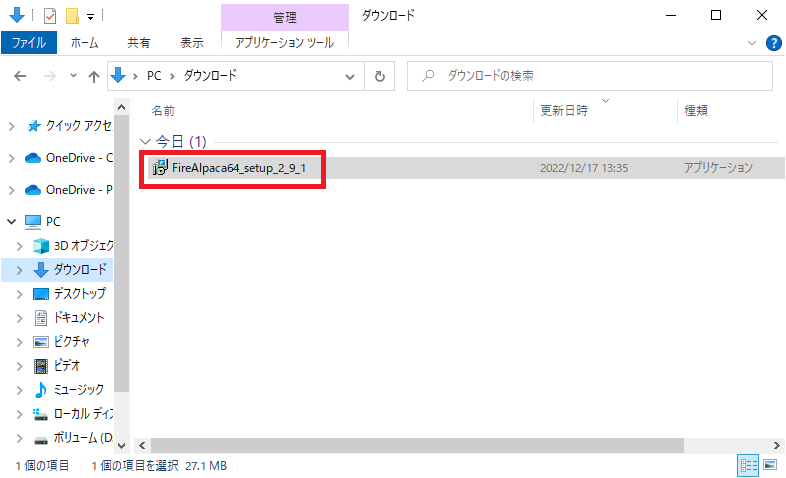Select the ボリューム (D drive icon
Image resolution: width=786 pixels, height=478 pixels.
pyautogui.click(x=41, y=439)
